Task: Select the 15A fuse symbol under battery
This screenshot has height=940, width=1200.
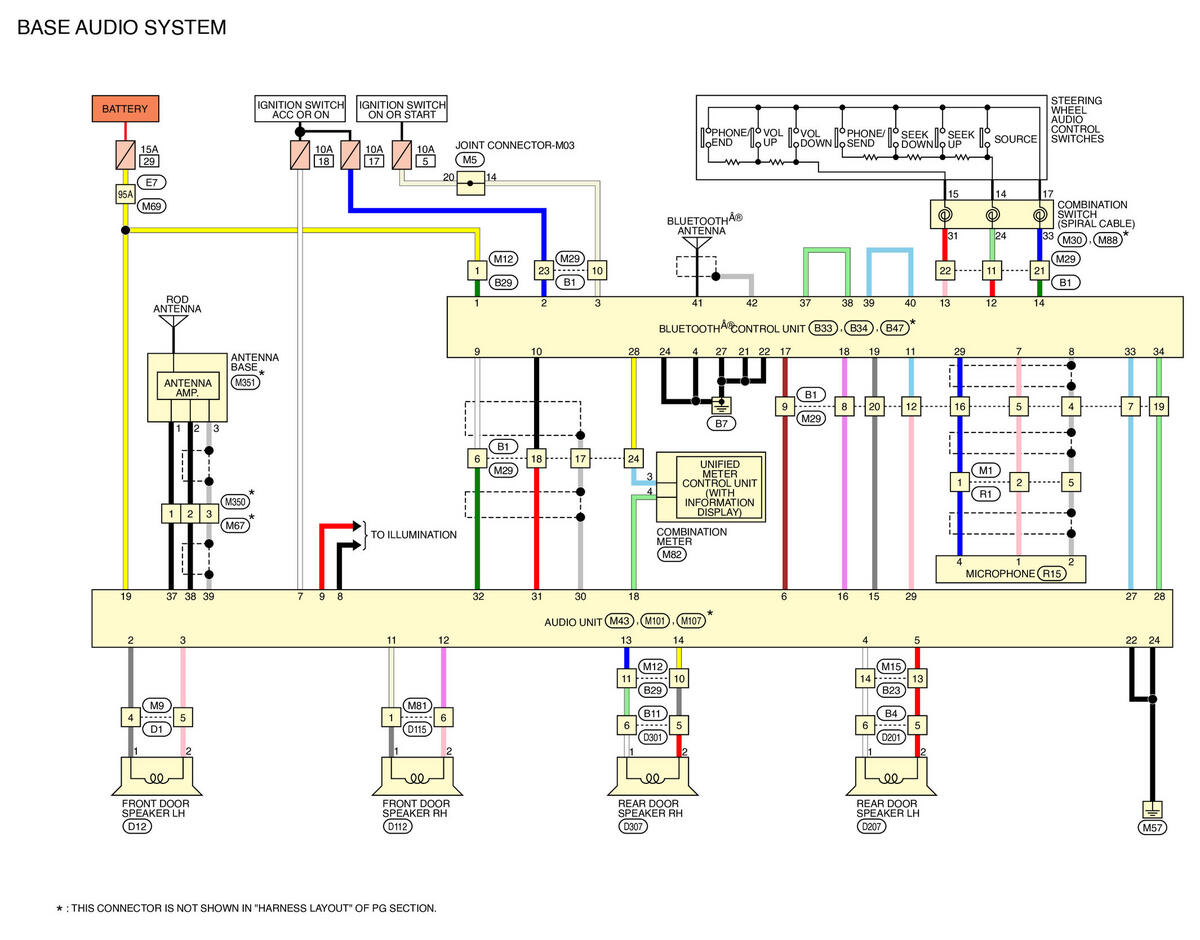Action: (125, 155)
